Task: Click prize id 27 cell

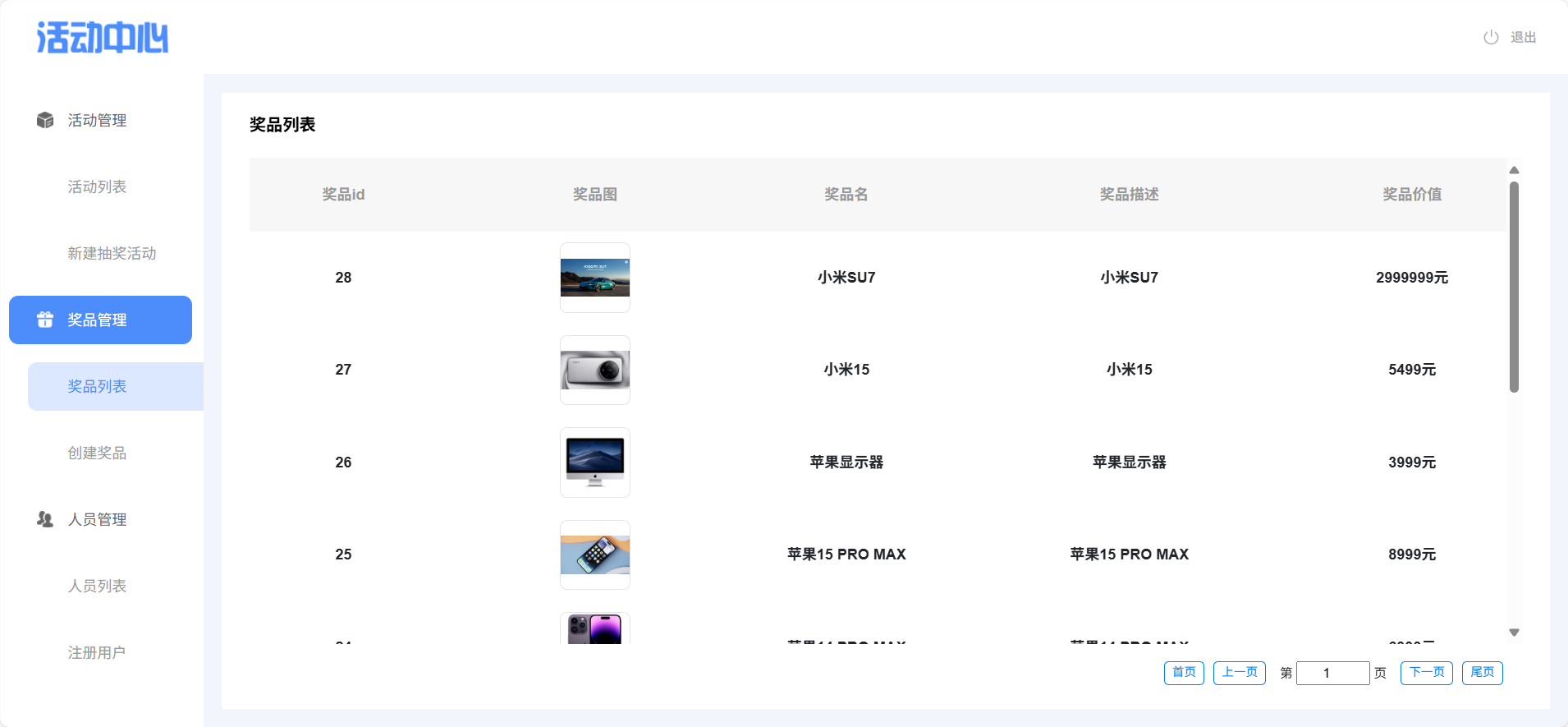Action: pyautogui.click(x=343, y=370)
